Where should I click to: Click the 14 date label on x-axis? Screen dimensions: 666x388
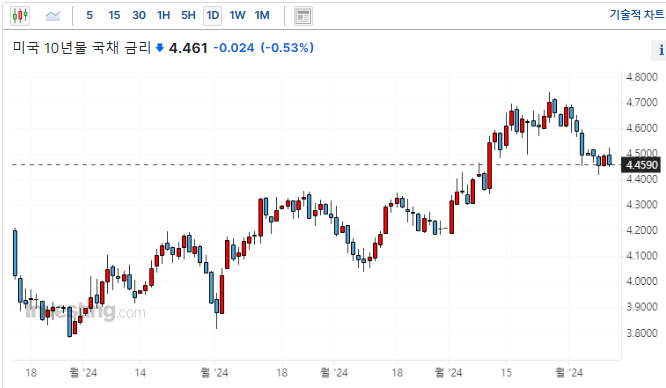pyautogui.click(x=140, y=373)
